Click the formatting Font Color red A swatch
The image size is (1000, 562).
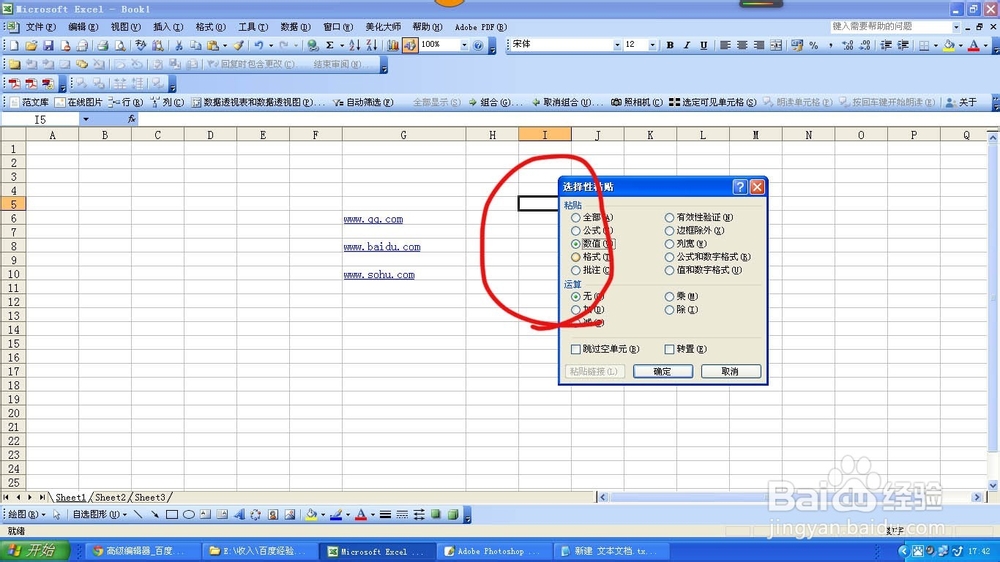(974, 45)
